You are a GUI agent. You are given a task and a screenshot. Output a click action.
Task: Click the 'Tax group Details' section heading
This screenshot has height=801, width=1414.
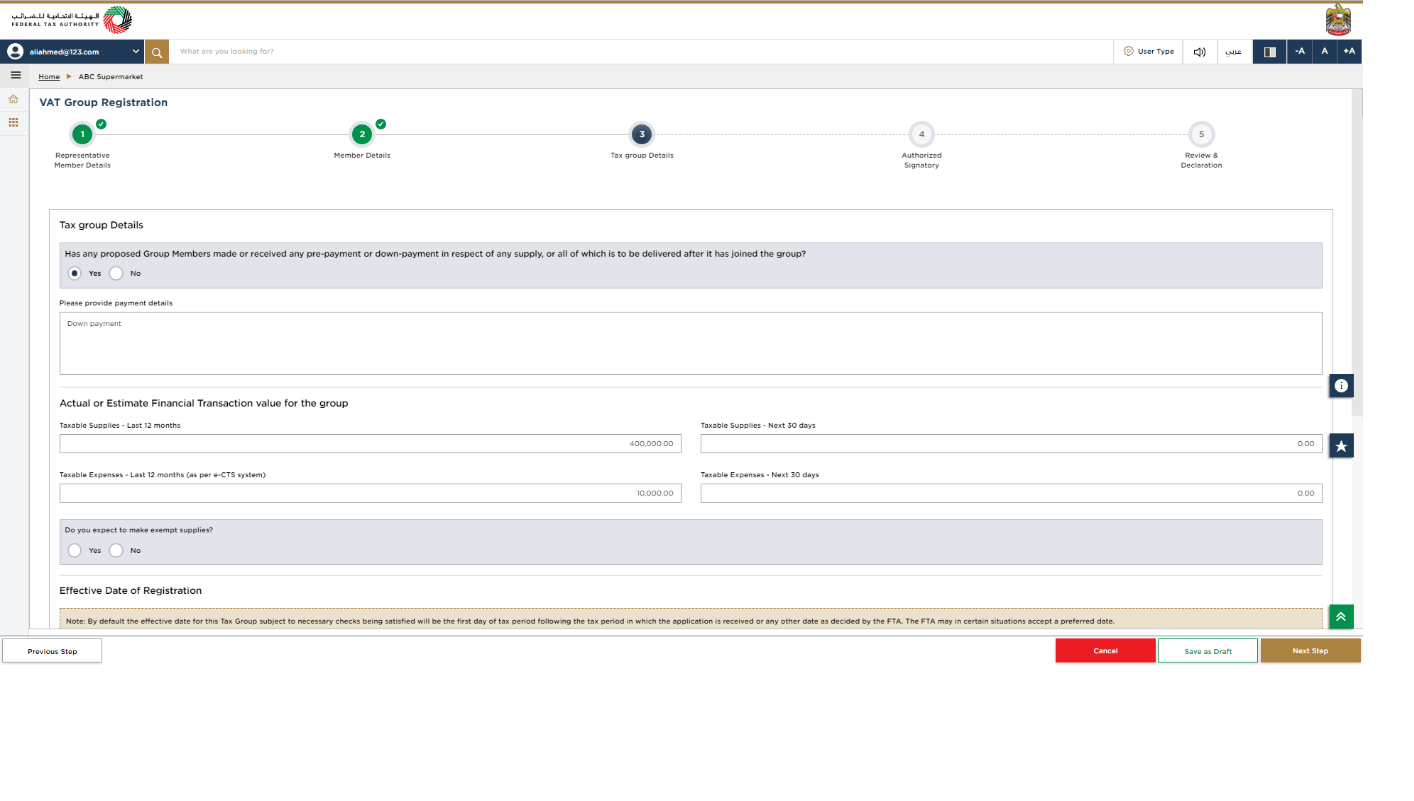pyautogui.click(x=101, y=225)
